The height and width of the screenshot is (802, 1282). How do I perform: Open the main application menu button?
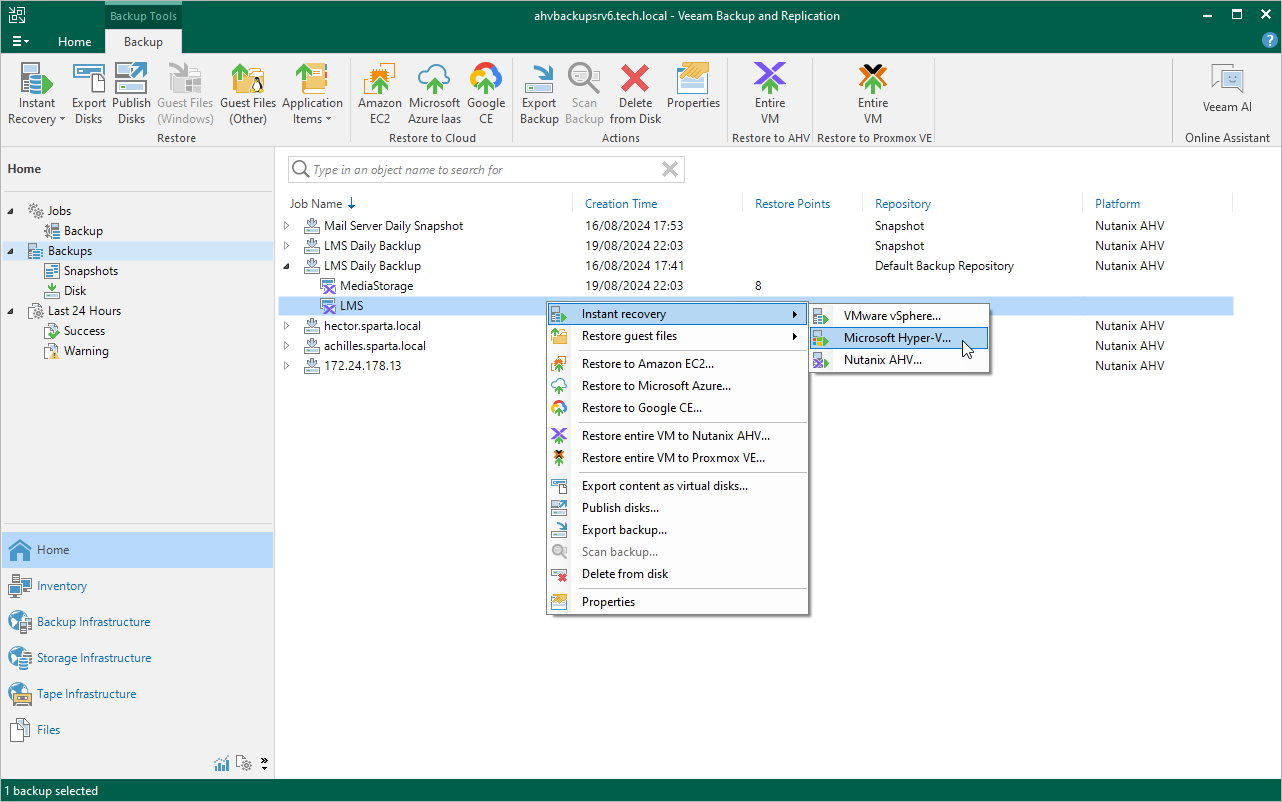20,42
